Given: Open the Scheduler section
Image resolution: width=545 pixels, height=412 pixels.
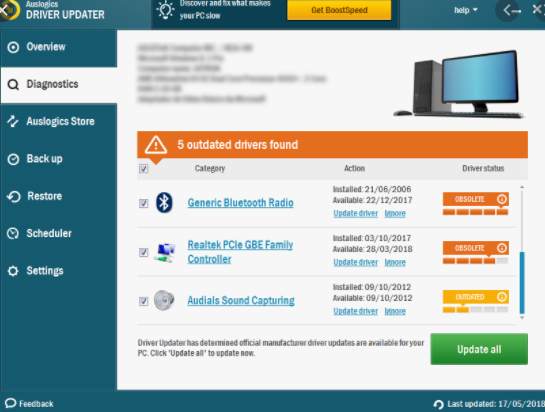Looking at the screenshot, I should tap(59, 233).
